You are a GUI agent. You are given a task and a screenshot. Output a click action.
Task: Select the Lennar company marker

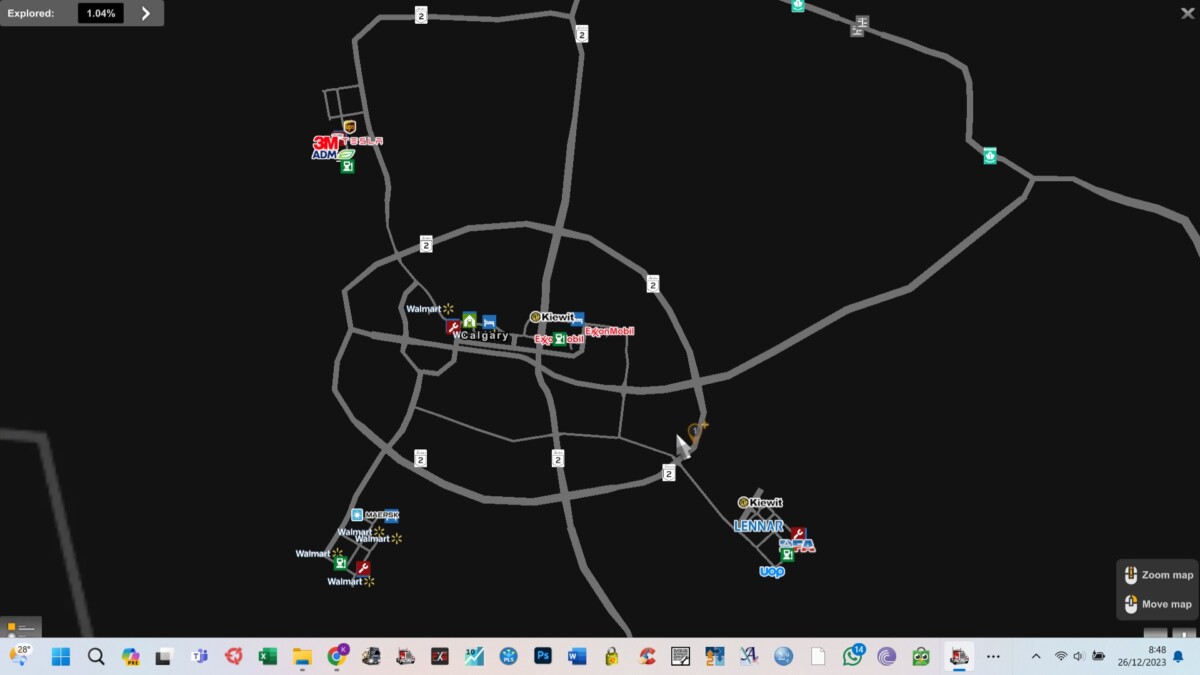(758, 526)
